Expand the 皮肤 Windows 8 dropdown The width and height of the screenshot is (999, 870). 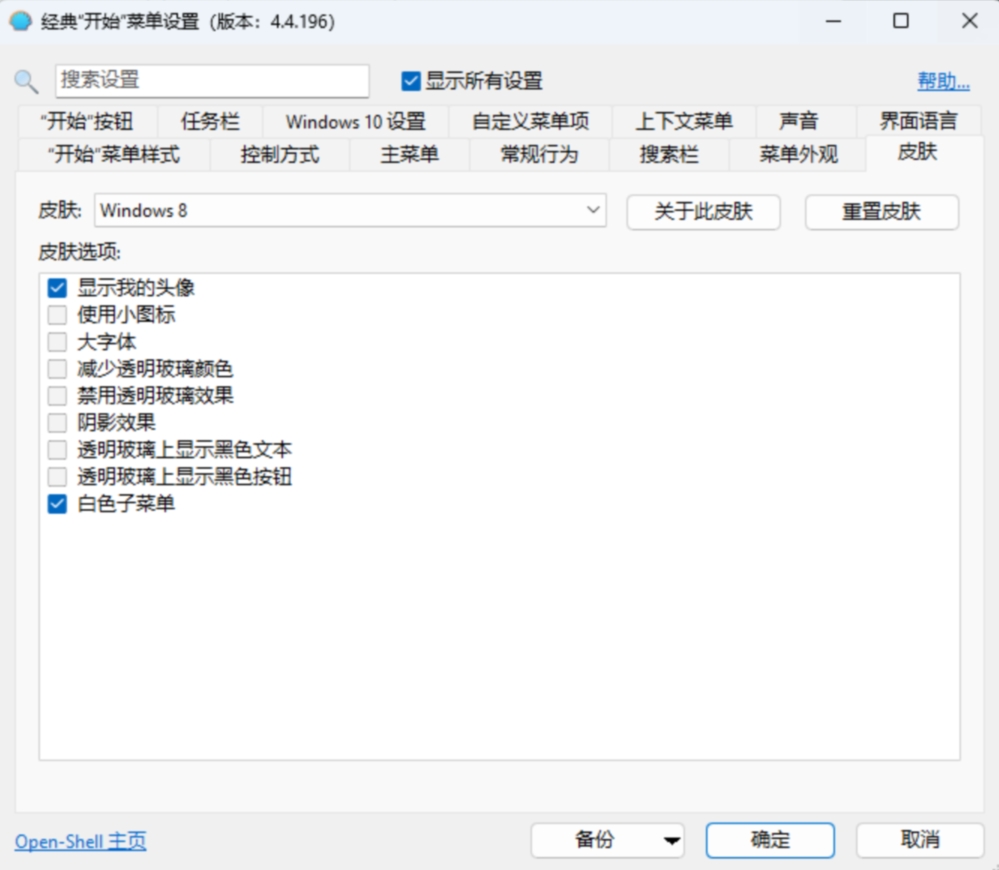(350, 210)
